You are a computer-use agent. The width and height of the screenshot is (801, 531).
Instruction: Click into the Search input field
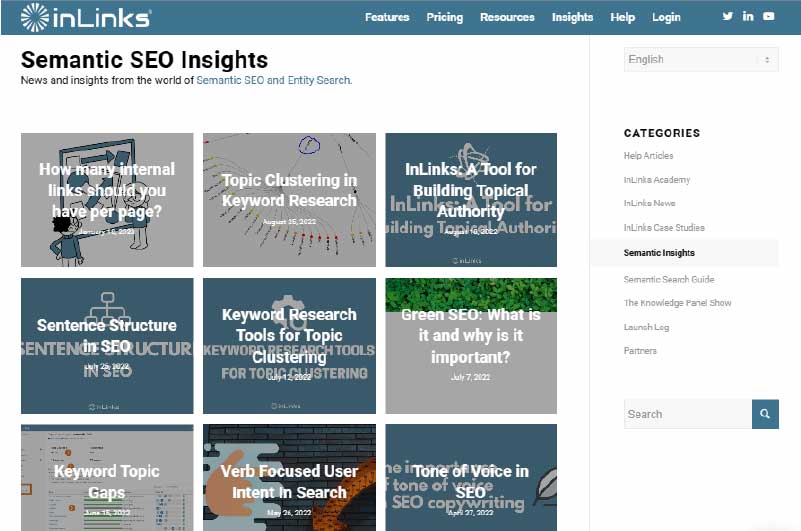(688, 414)
